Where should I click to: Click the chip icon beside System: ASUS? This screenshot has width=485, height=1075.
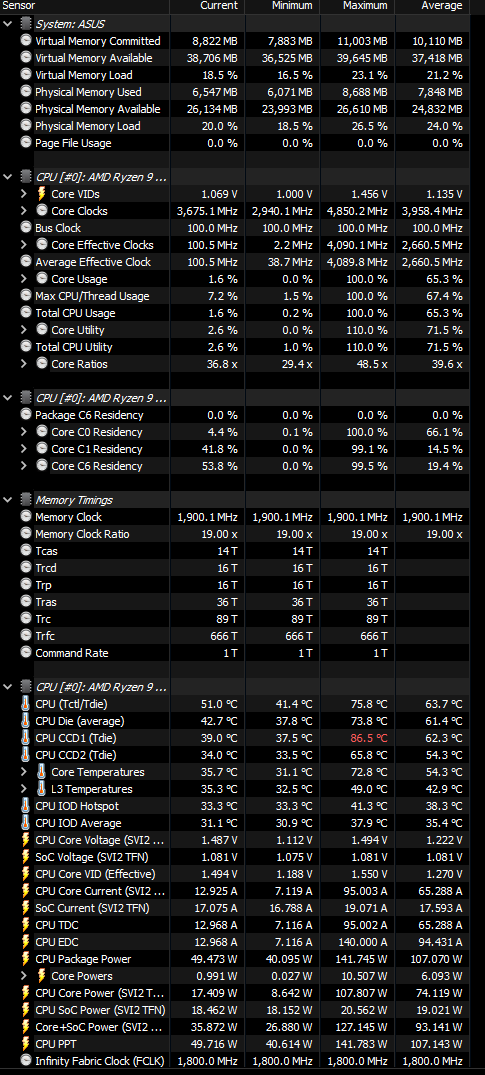(x=25, y=24)
